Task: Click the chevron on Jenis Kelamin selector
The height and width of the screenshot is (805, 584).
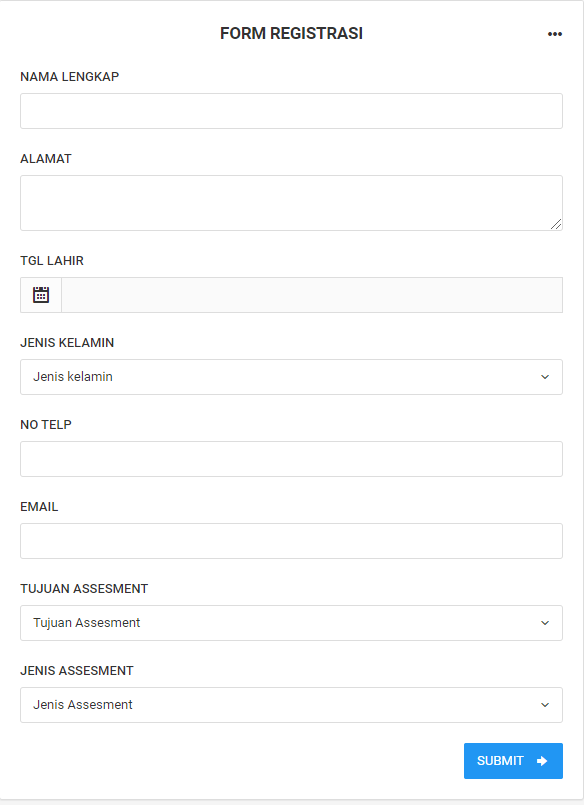Action: pos(546,377)
